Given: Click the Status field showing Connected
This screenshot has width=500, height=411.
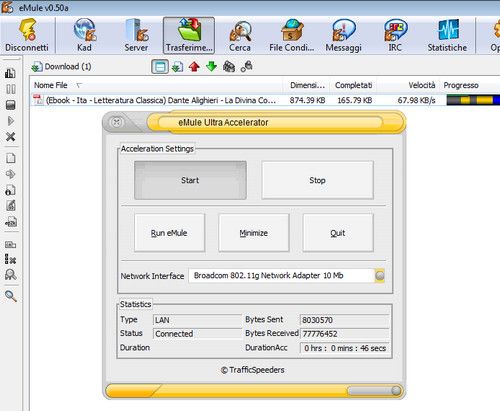Looking at the screenshot, I should pyautogui.click(x=197, y=334).
